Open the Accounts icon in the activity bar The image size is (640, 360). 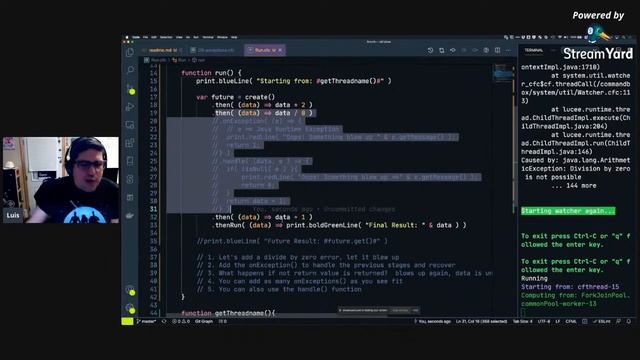[130, 290]
